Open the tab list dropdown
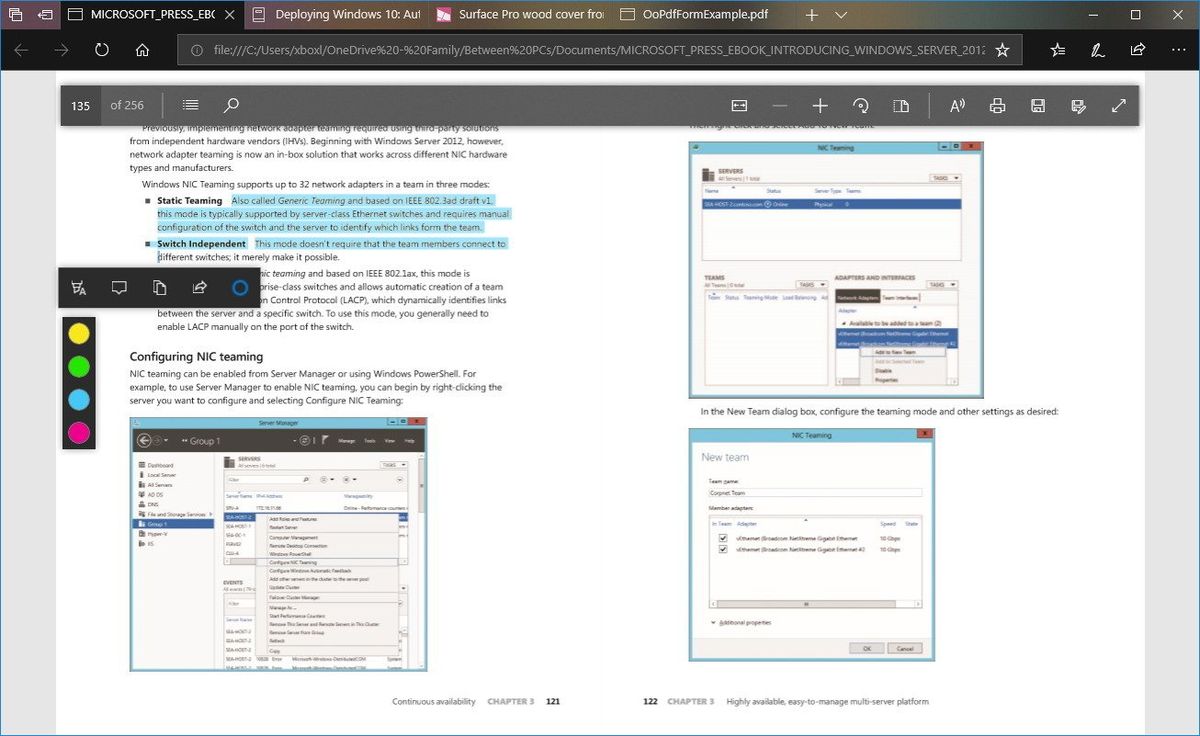Screen dimensions: 1200x736 (838, 14)
